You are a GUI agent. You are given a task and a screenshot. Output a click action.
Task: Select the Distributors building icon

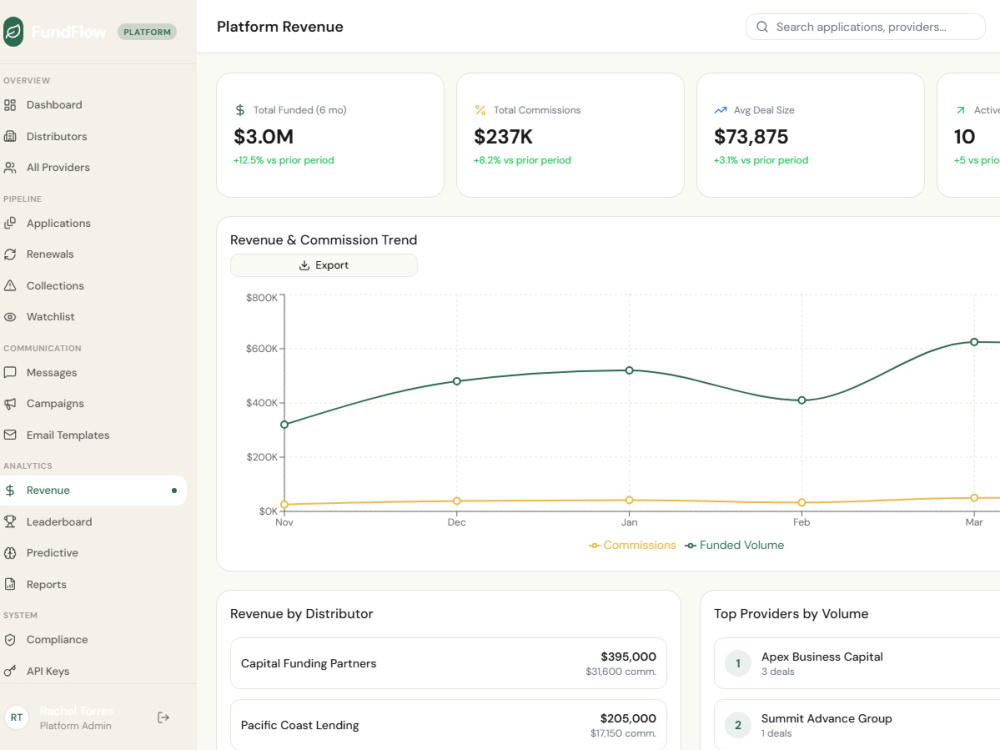tap(10, 136)
